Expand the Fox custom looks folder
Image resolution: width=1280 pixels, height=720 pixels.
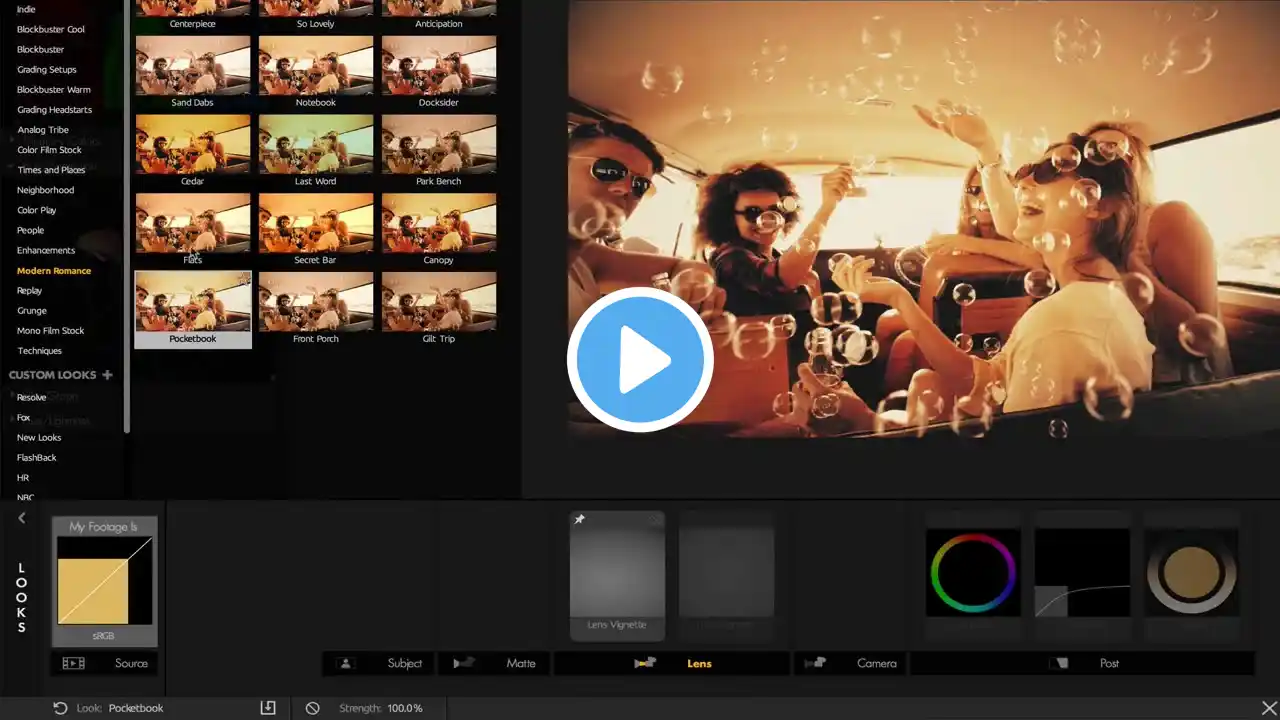pos(23,417)
